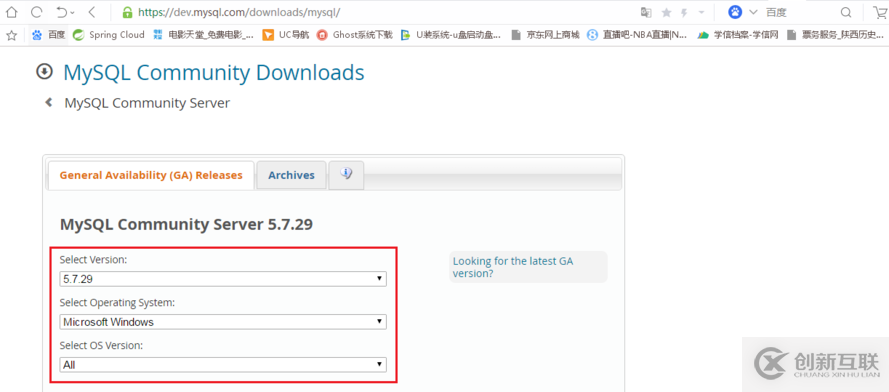Click the Select Operating System label
Screen dimensions: 889x392
tap(117, 303)
